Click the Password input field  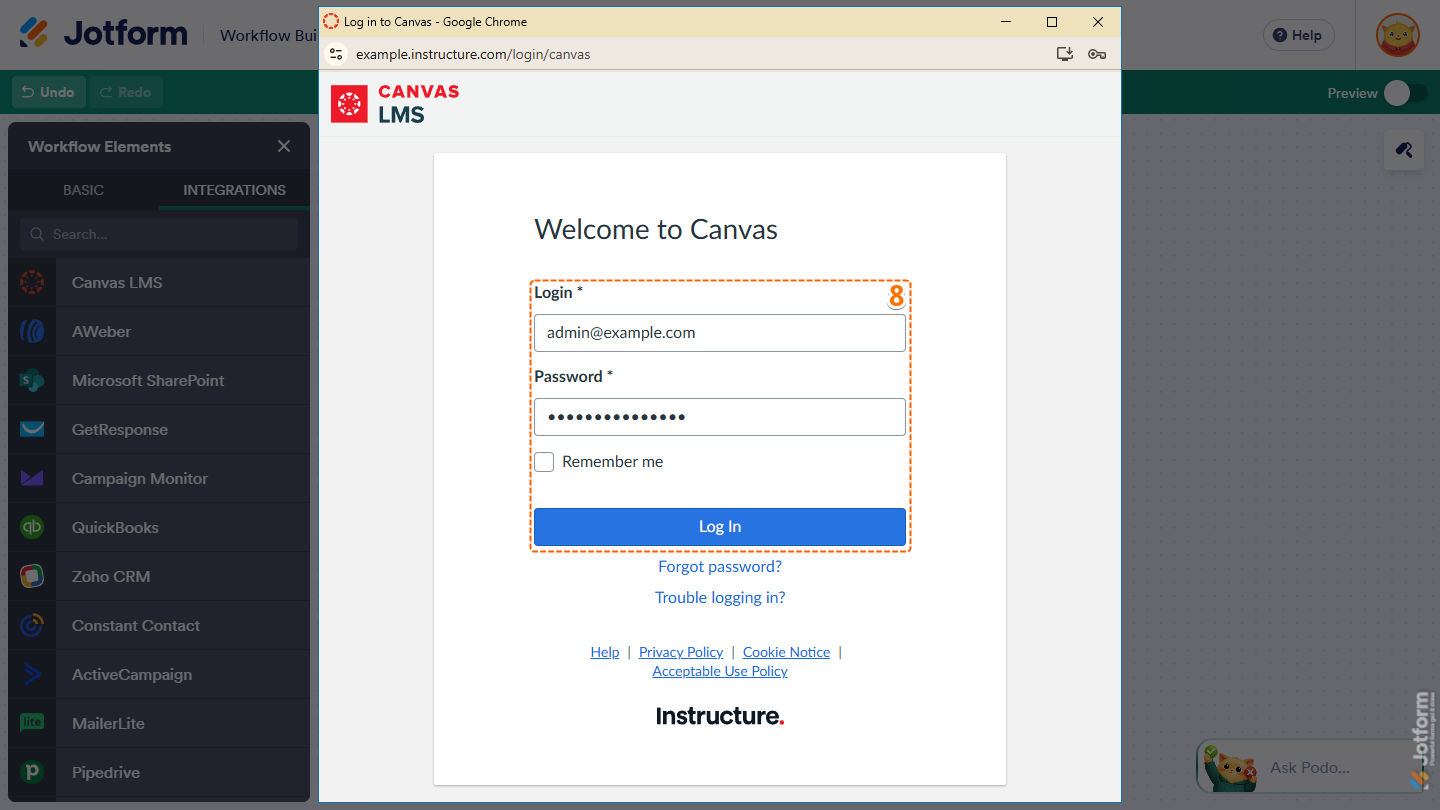[720, 417]
